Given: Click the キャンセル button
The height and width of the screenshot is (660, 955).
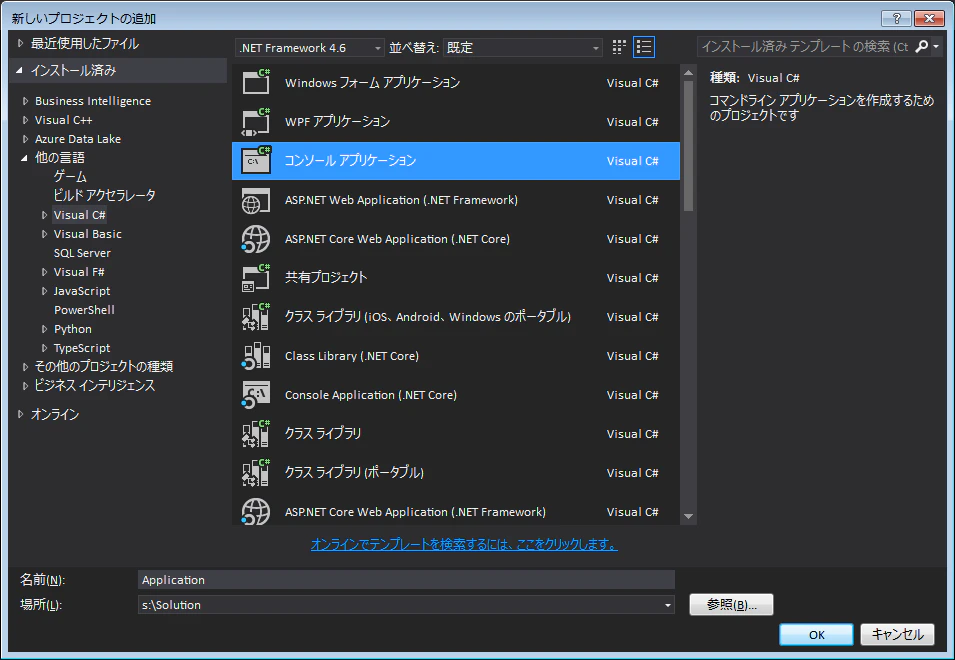Looking at the screenshot, I should [897, 635].
